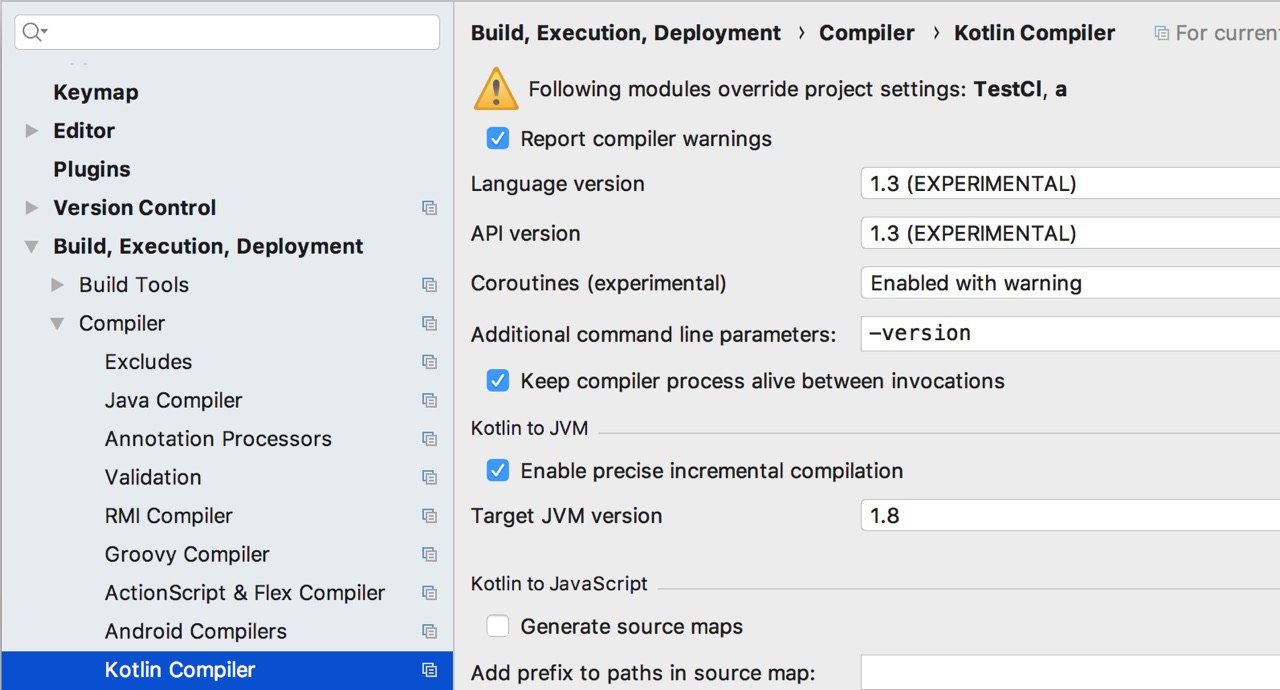Collapse Build, Execution, Deployment node
1280x690 pixels.
[x=32, y=247]
